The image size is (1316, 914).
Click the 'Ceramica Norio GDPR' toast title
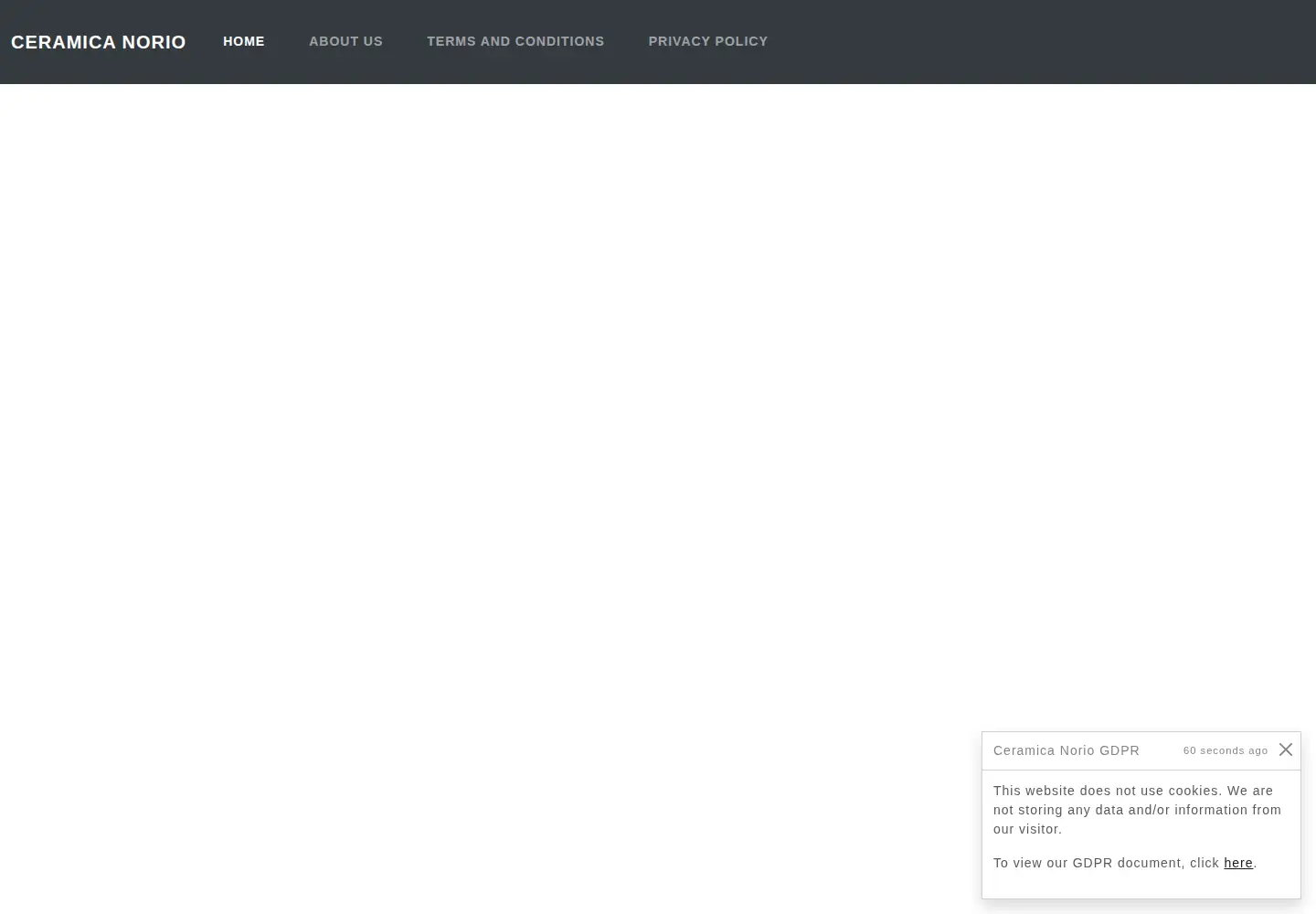click(1067, 750)
